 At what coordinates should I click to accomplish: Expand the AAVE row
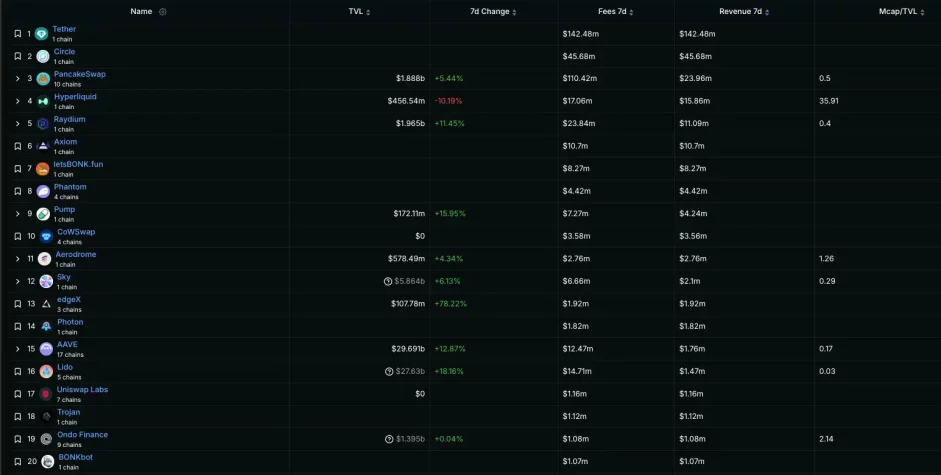pyautogui.click(x=17, y=349)
